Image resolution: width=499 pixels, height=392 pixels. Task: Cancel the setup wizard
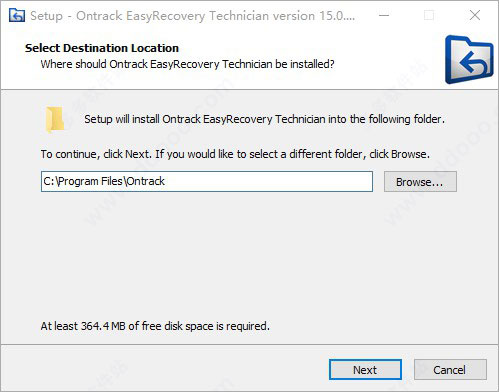(x=450, y=369)
